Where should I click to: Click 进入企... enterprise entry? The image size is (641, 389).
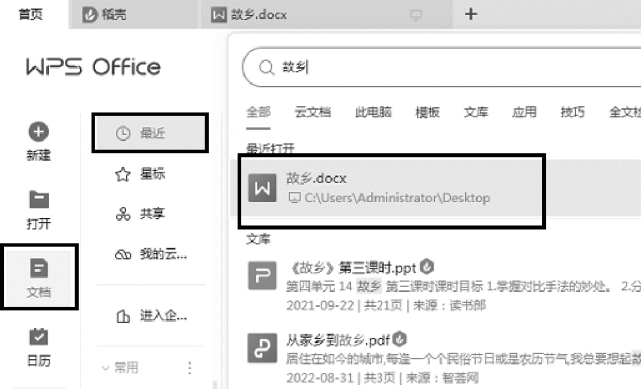[150, 315]
